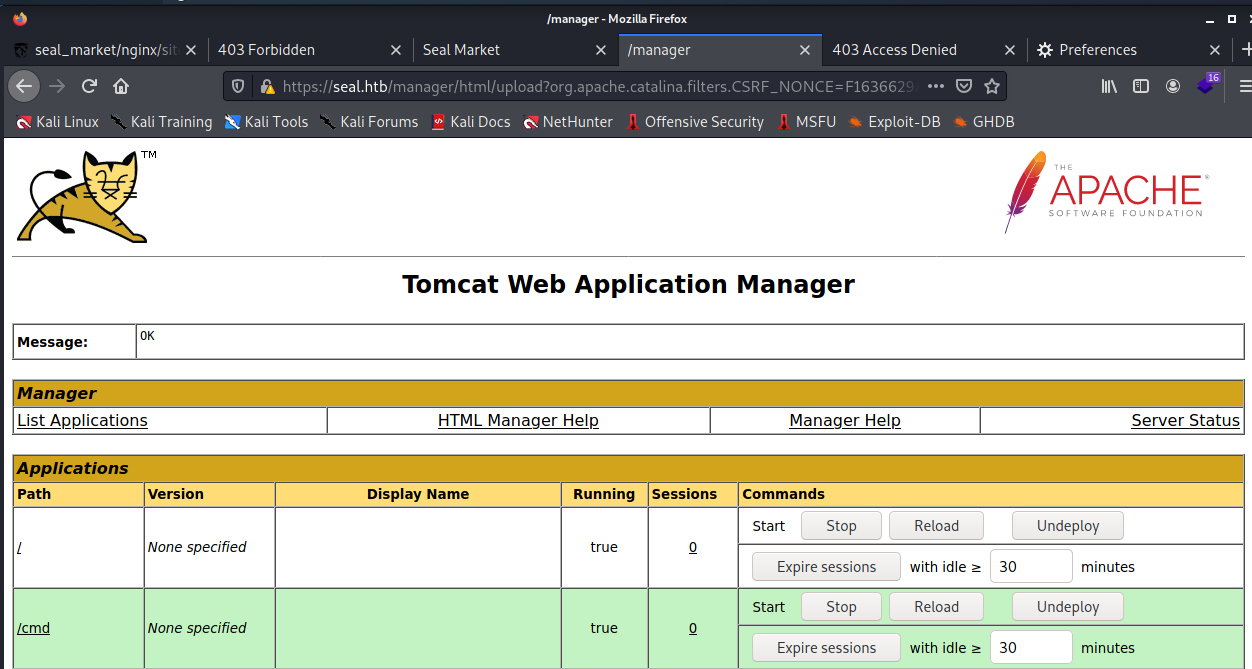Switch to the Preferences tab
This screenshot has height=669, width=1252.
click(x=1097, y=50)
